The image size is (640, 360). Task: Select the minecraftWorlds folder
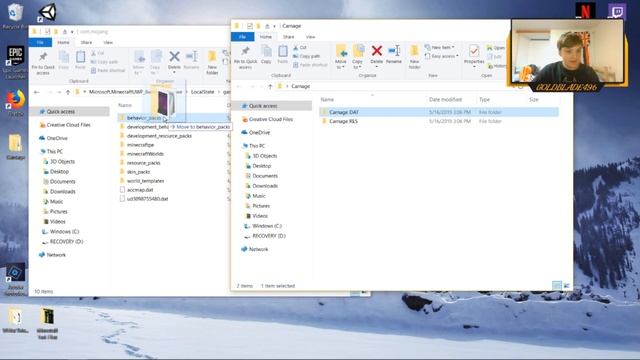tap(145, 154)
